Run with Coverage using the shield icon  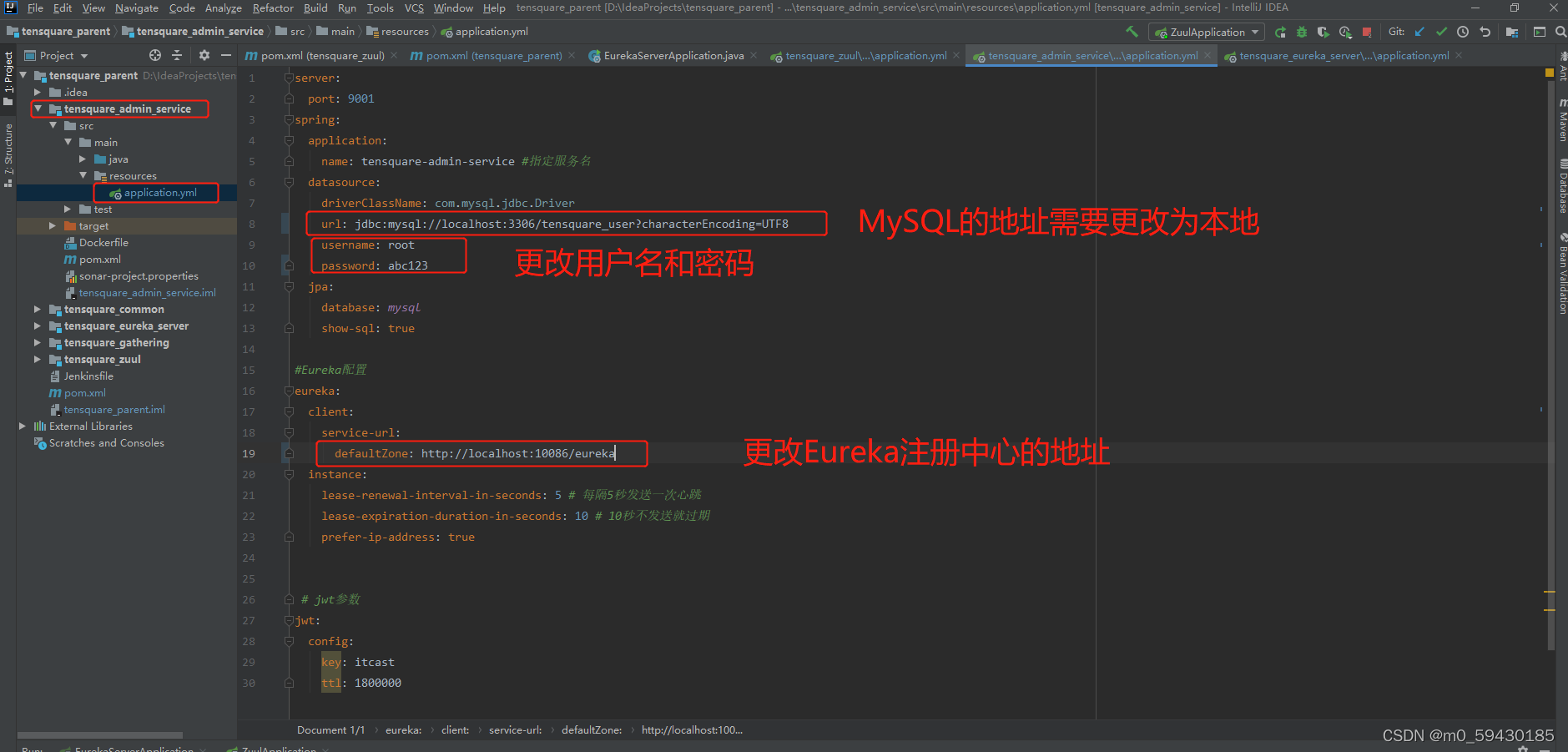click(1323, 33)
